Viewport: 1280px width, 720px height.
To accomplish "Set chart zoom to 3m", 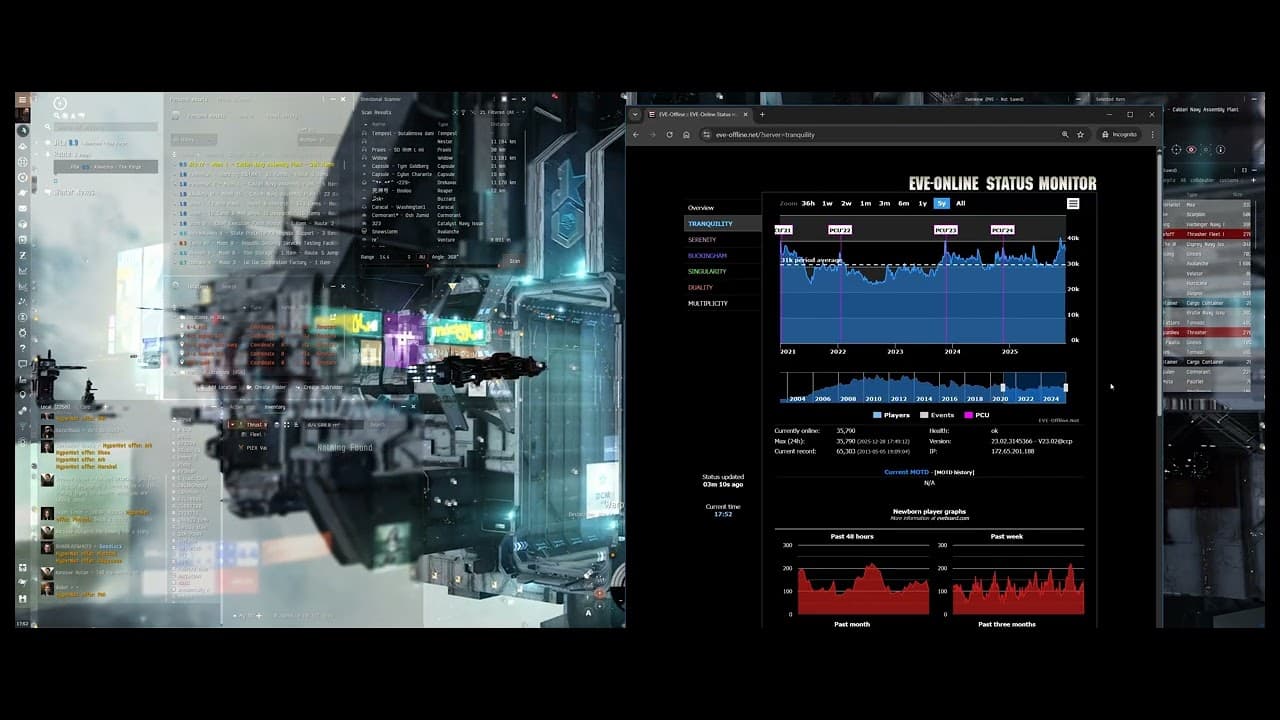I will [x=884, y=203].
